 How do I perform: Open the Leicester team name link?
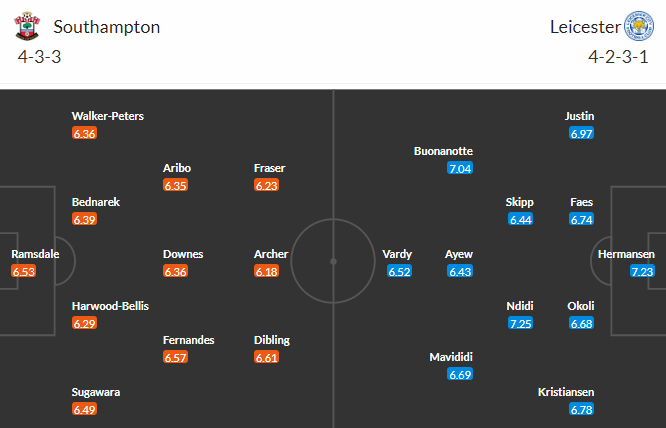click(585, 27)
